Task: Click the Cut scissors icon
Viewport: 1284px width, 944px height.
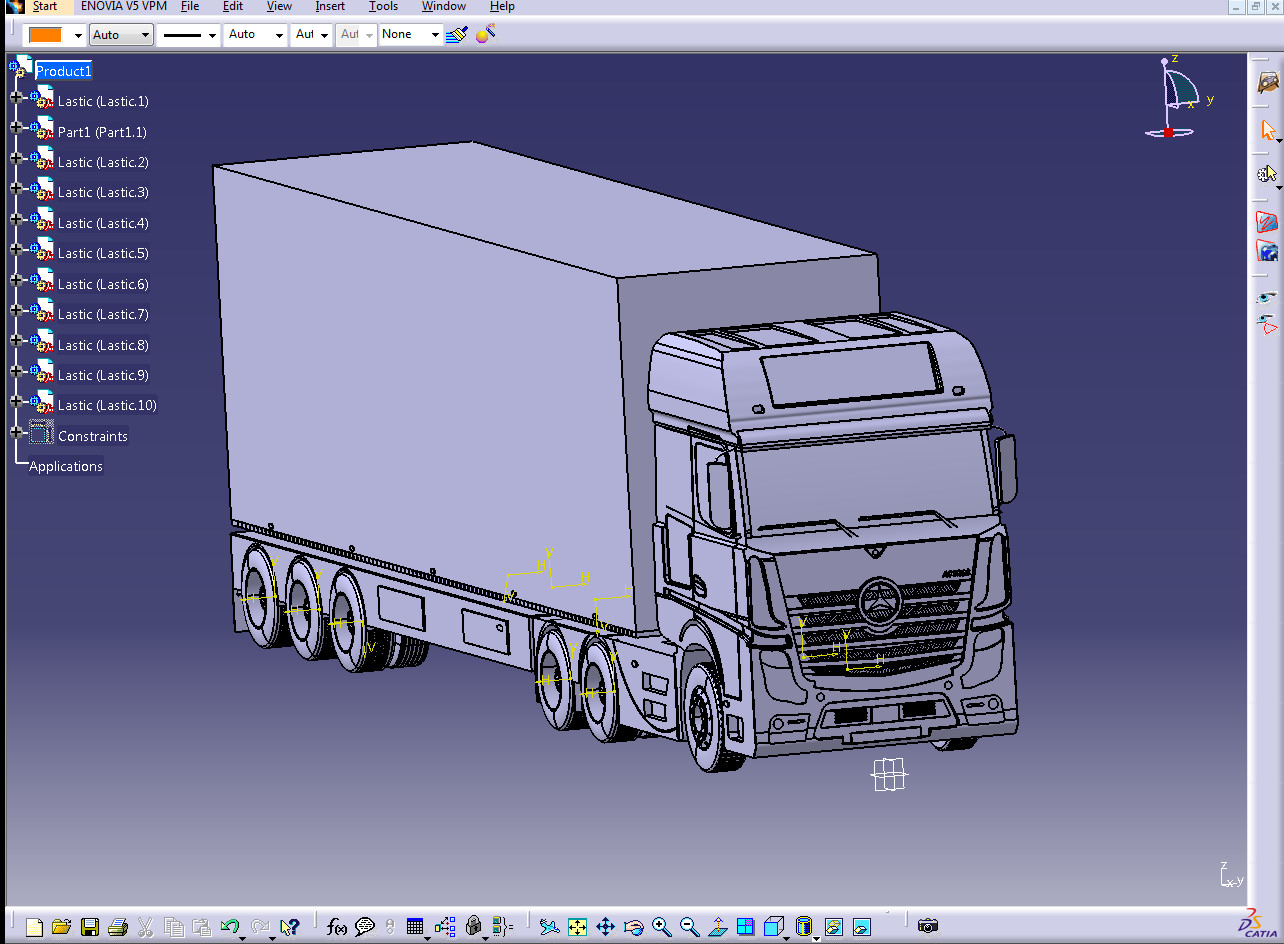Action: 145,927
